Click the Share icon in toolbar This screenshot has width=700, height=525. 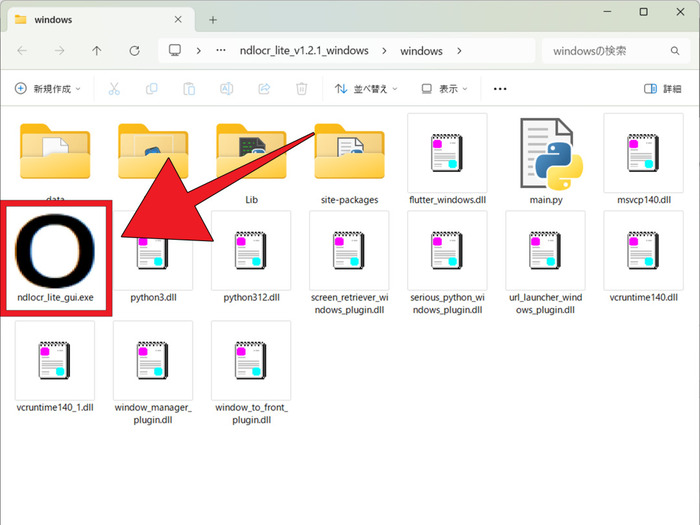[264, 89]
